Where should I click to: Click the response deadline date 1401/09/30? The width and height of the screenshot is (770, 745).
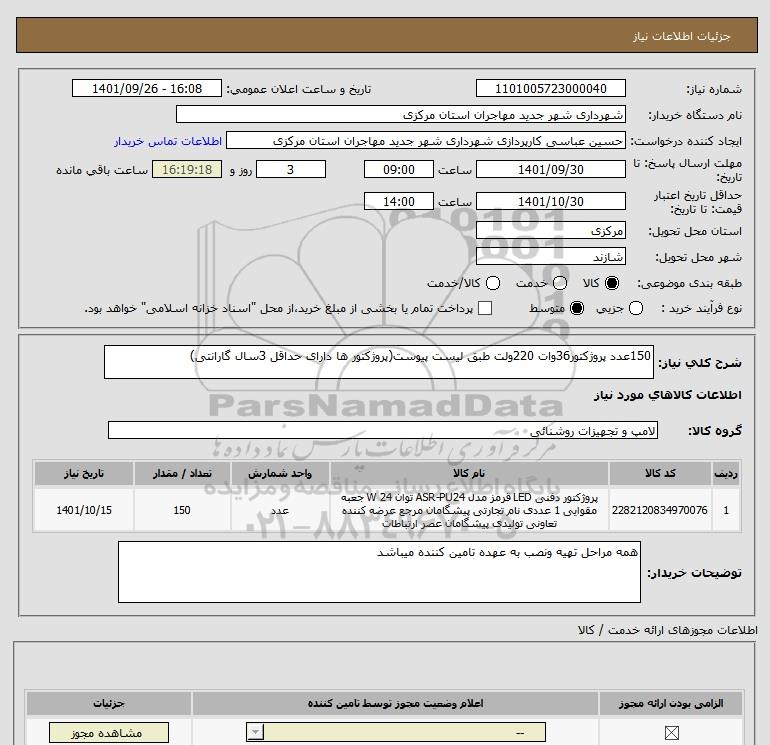pos(550,169)
